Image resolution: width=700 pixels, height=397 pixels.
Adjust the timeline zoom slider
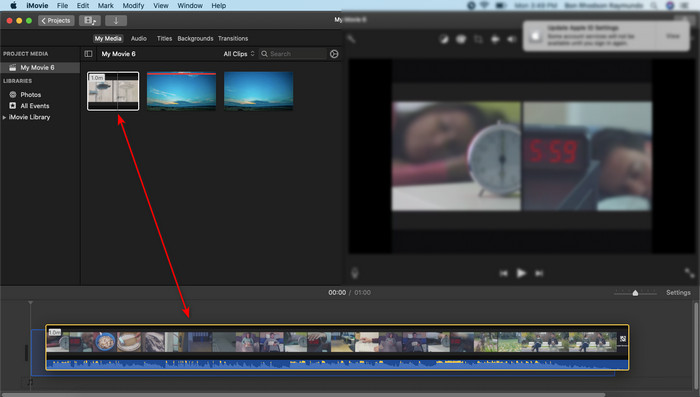[x=635, y=293]
